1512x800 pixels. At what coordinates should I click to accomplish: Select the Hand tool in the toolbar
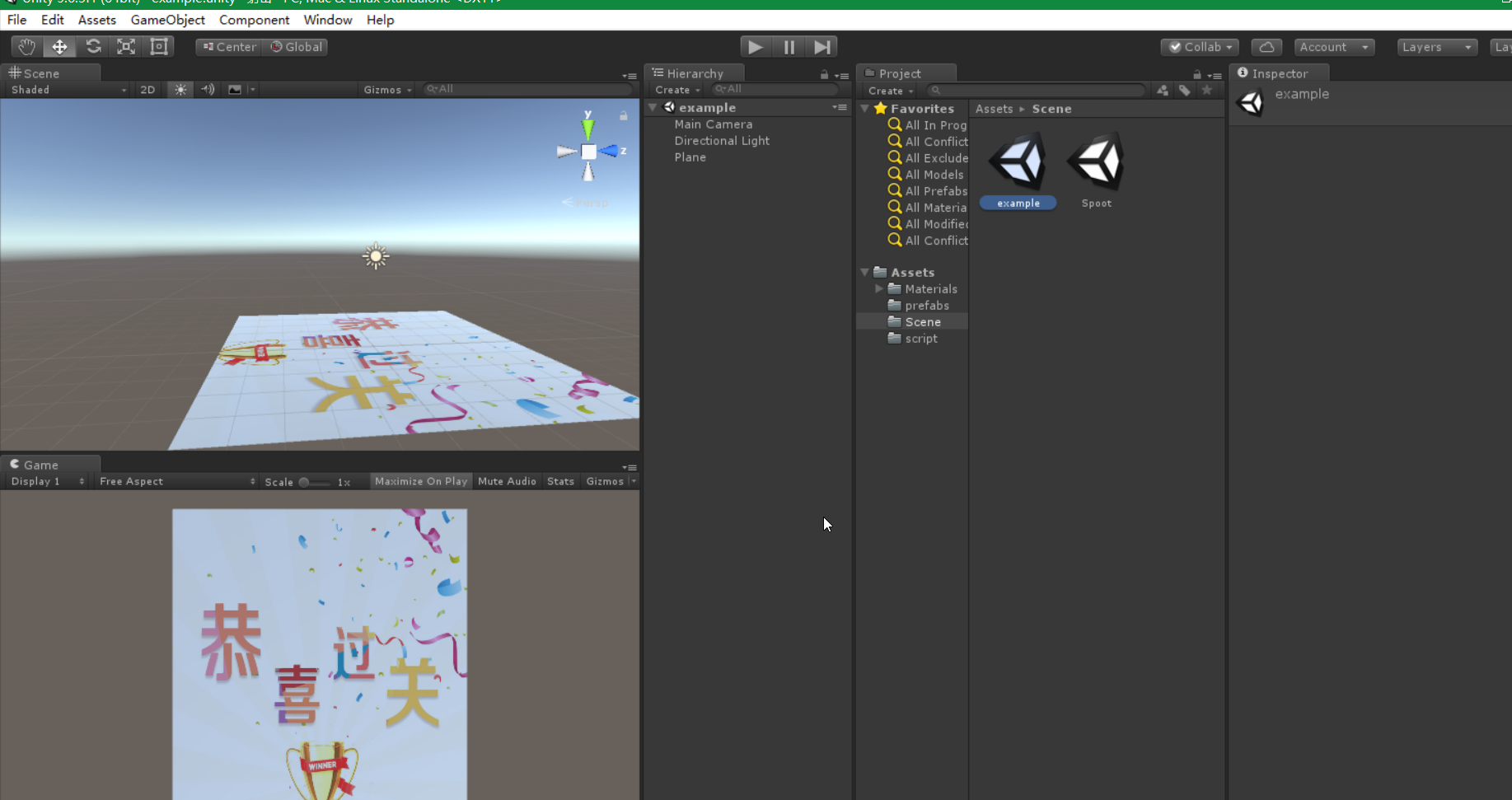coord(26,47)
